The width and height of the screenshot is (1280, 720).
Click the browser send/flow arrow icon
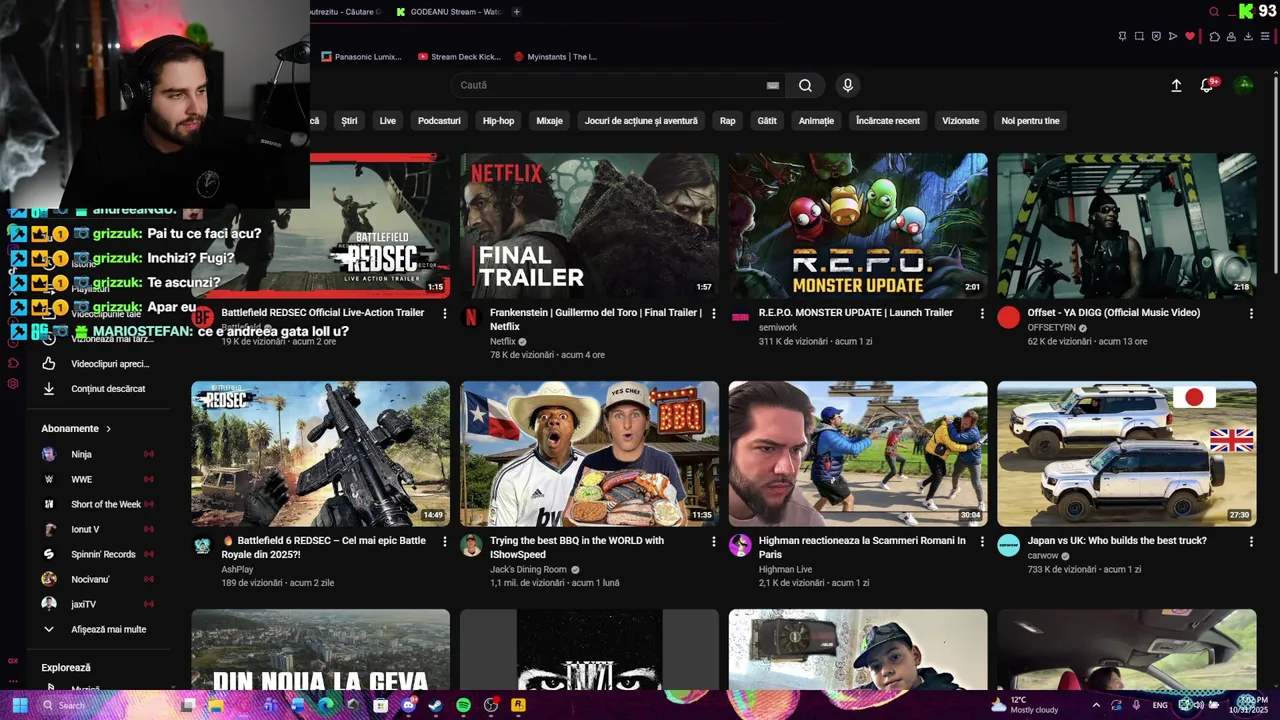(1173, 36)
